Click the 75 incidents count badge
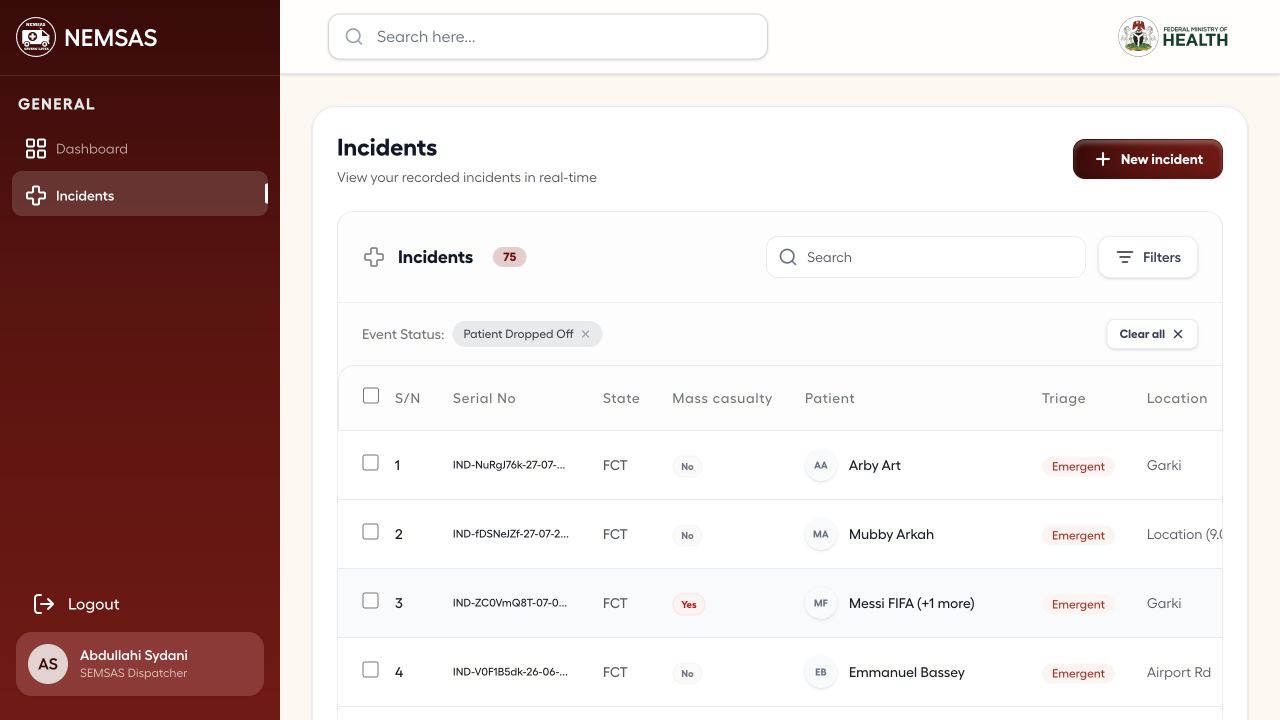Image resolution: width=1280 pixels, height=720 pixels. [x=510, y=257]
